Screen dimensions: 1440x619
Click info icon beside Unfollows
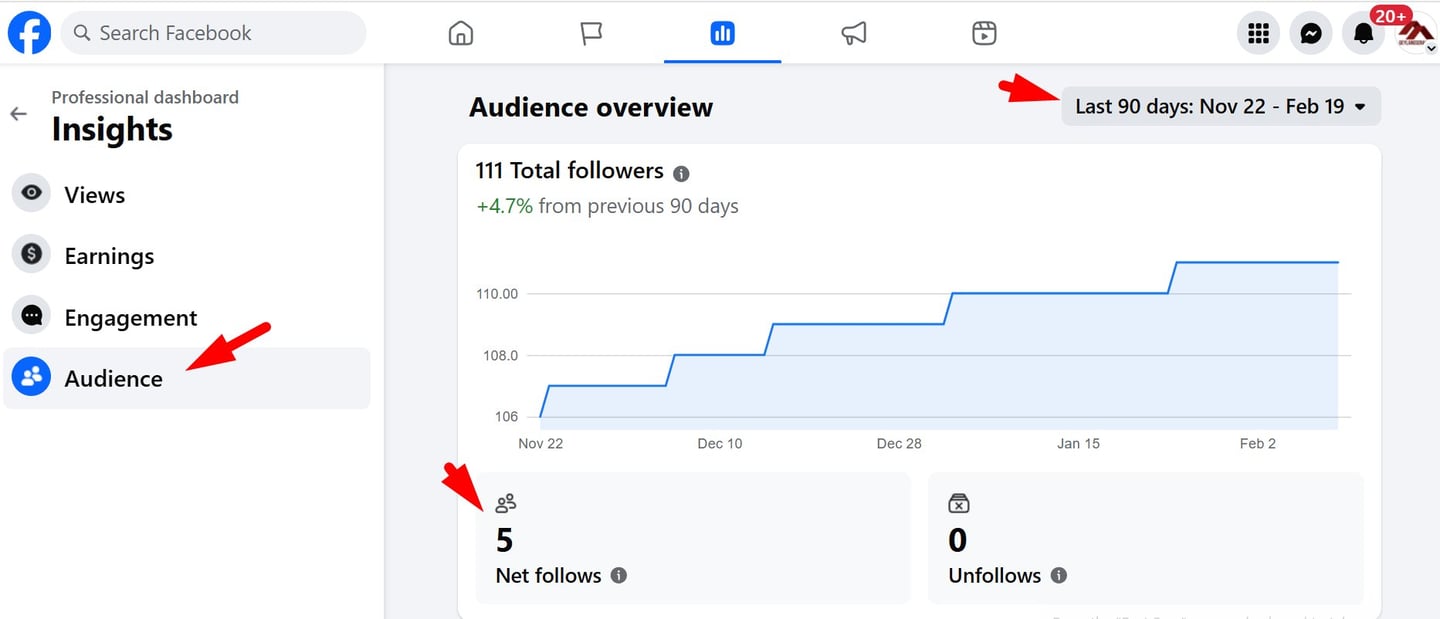(1059, 575)
